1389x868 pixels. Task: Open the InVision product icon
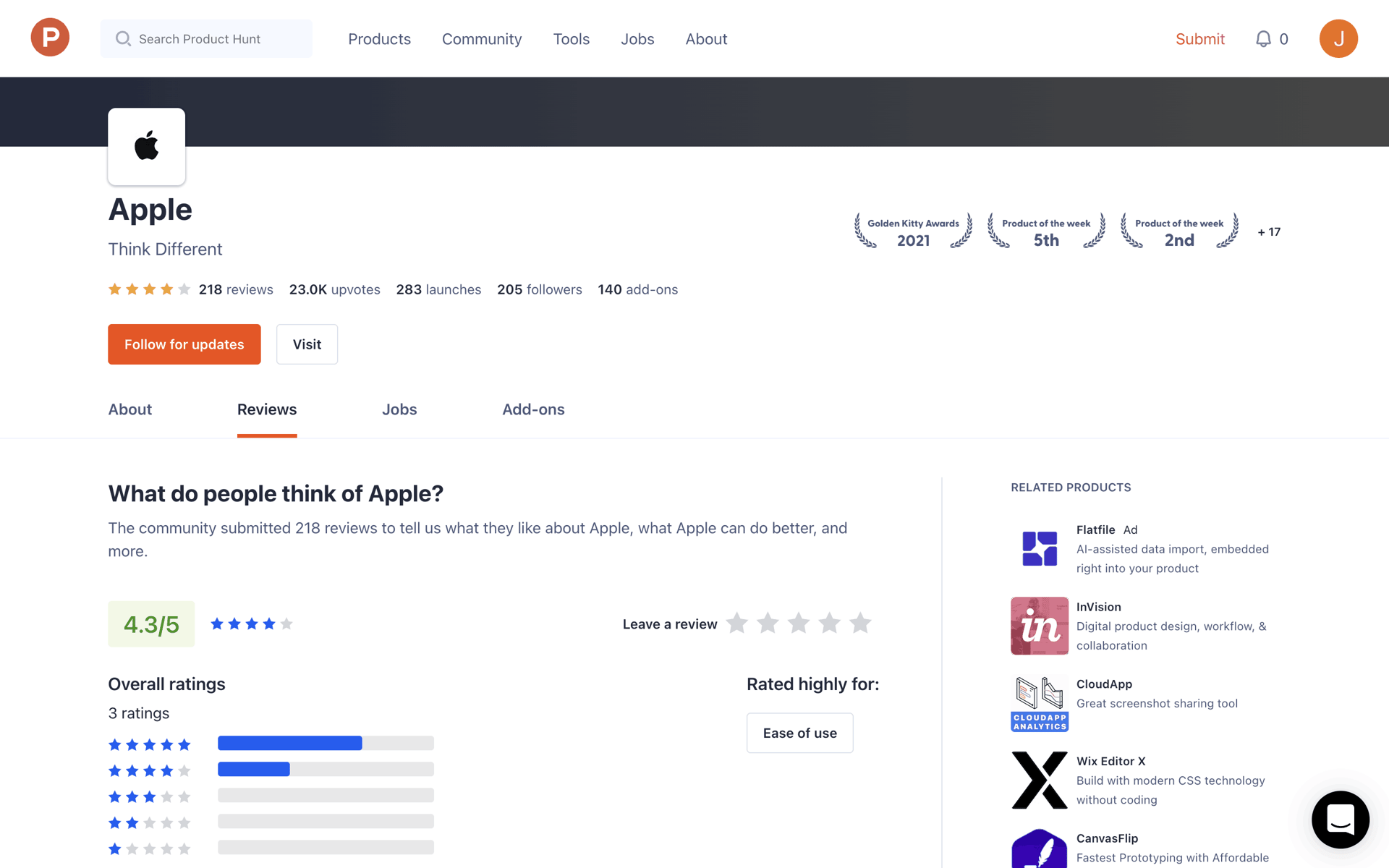click(1040, 626)
